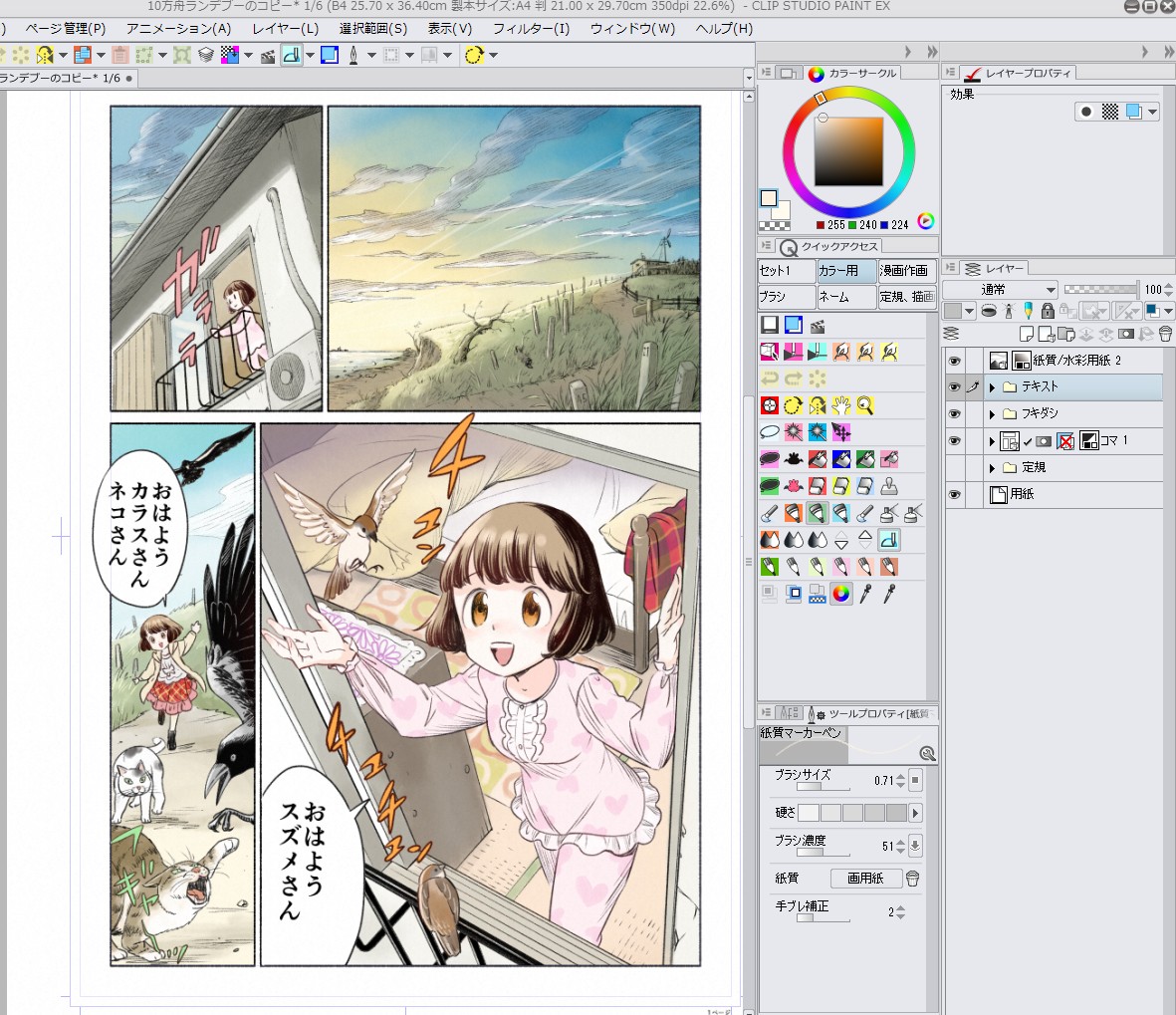Expand the テキスト layer folder

(992, 387)
